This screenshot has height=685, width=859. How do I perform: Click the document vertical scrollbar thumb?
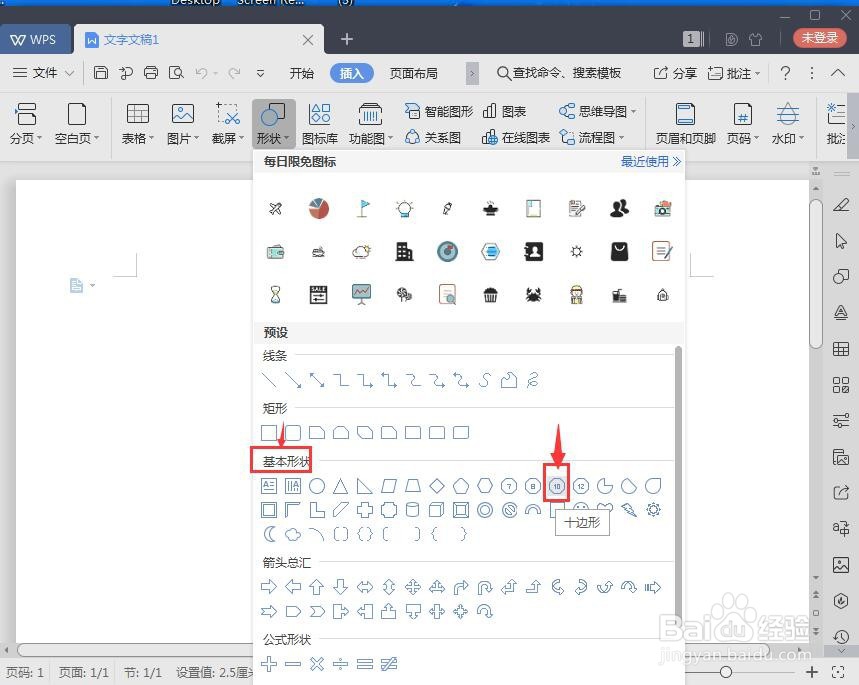tap(816, 274)
